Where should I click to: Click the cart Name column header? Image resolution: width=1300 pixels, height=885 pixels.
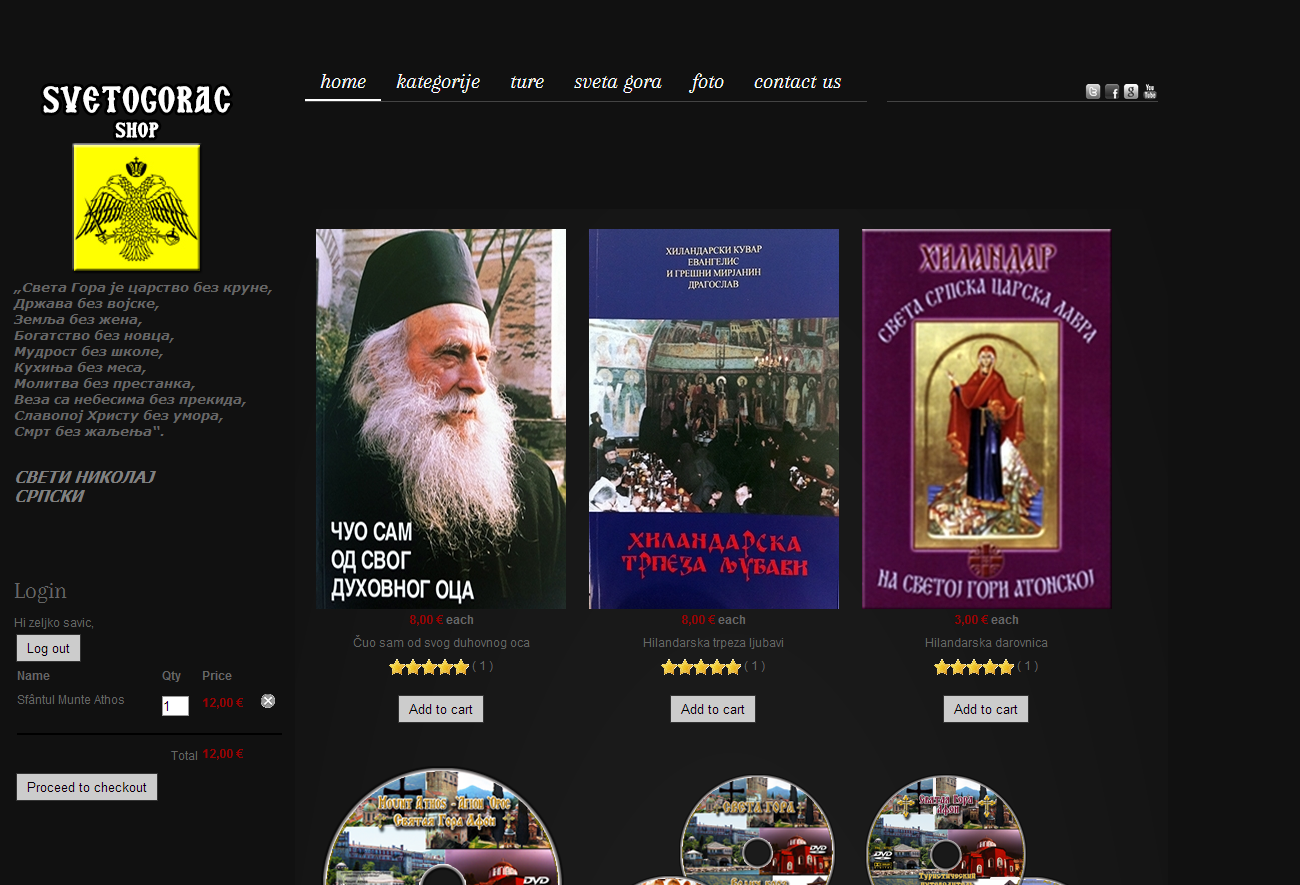click(x=33, y=676)
